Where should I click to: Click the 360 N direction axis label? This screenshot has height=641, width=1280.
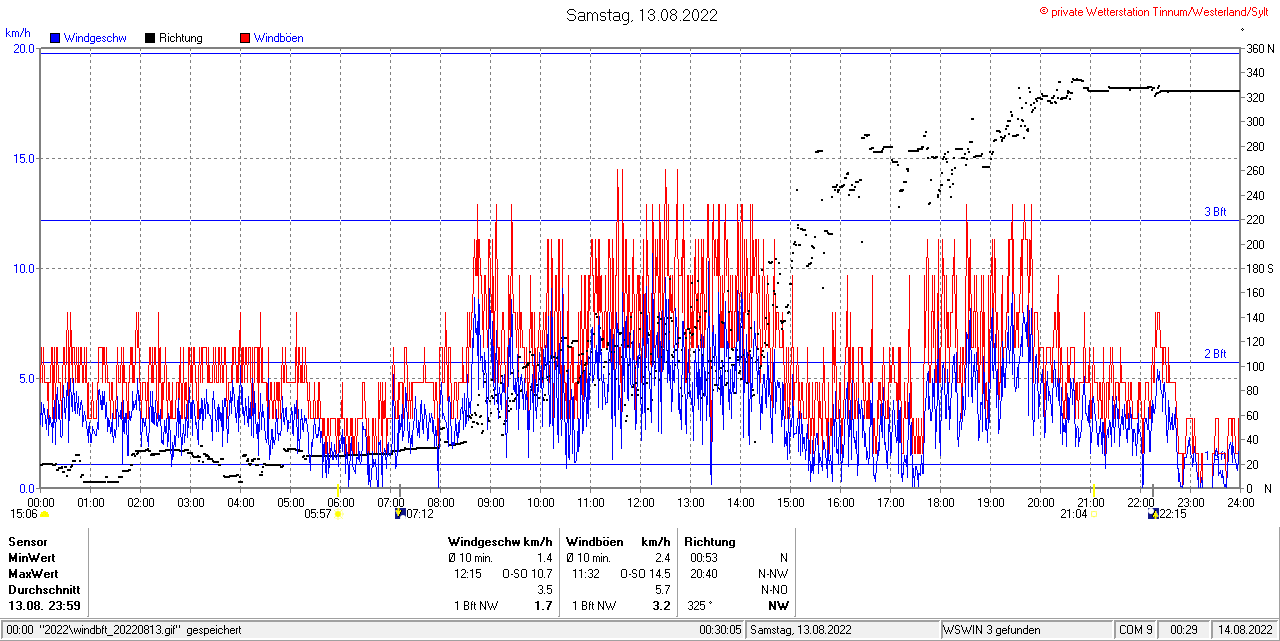[1258, 48]
